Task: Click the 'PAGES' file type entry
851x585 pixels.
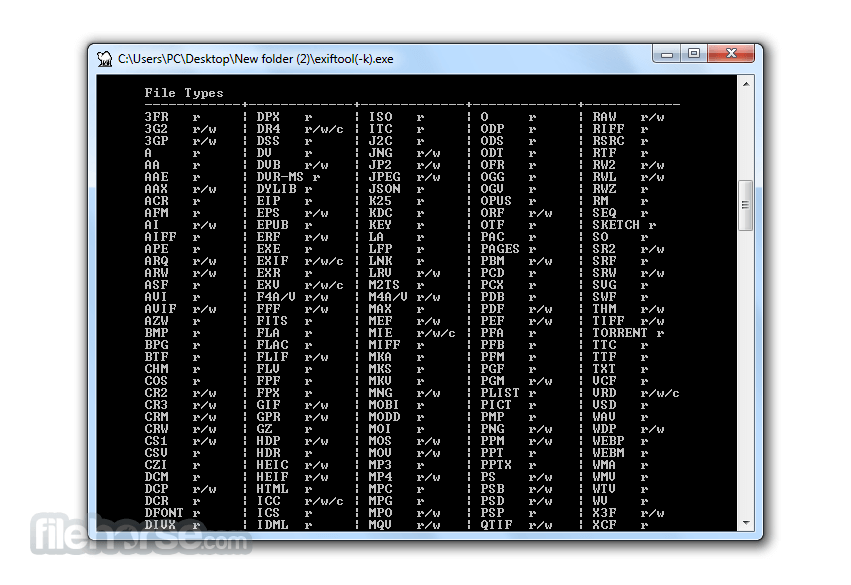Action: click(500, 249)
